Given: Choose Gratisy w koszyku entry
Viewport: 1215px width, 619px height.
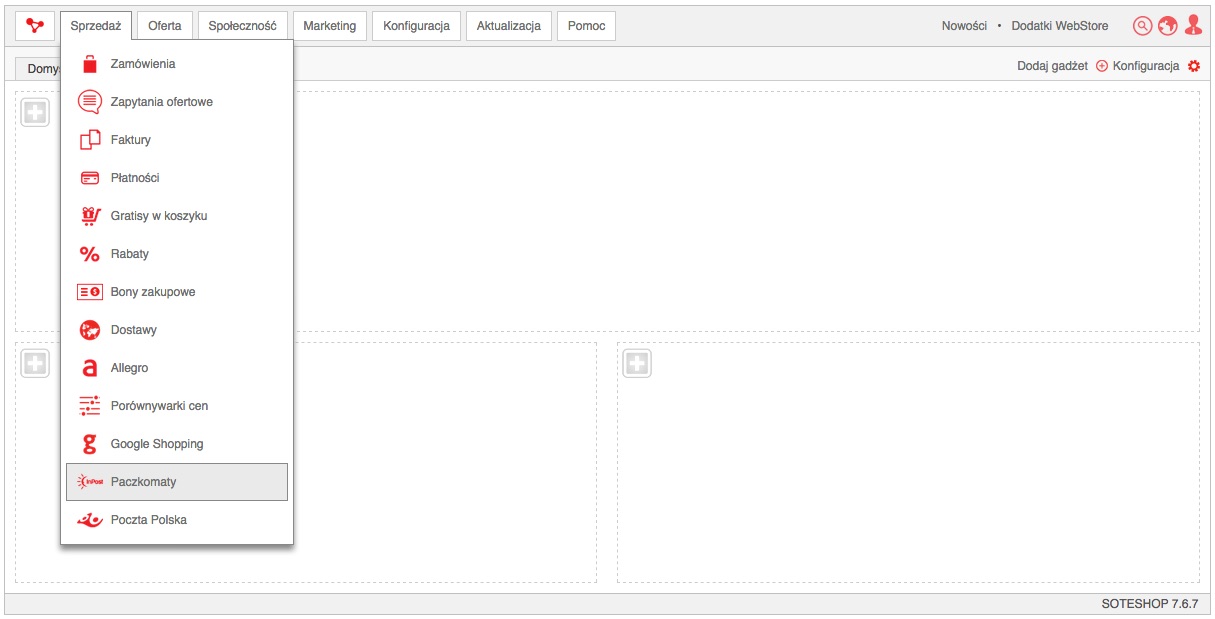Looking at the screenshot, I should (177, 216).
